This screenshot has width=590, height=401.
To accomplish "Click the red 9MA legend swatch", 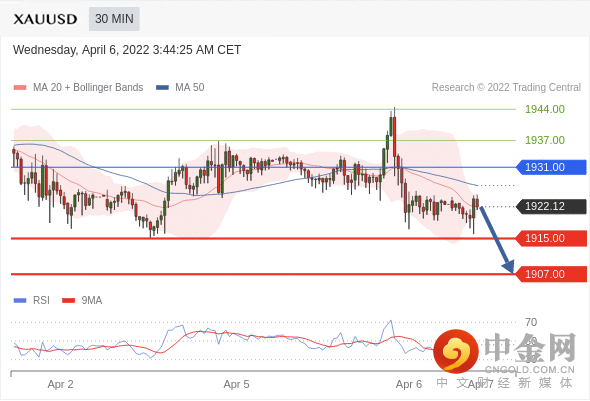I will [x=68, y=300].
